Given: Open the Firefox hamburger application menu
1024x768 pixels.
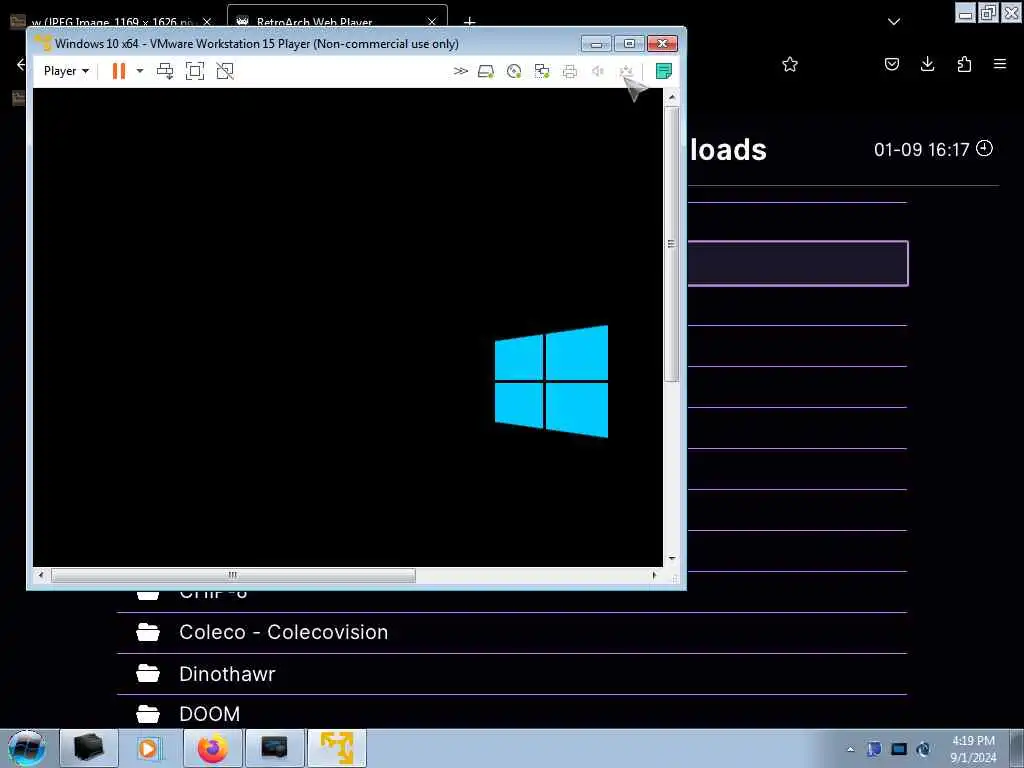Looking at the screenshot, I should (1000, 64).
